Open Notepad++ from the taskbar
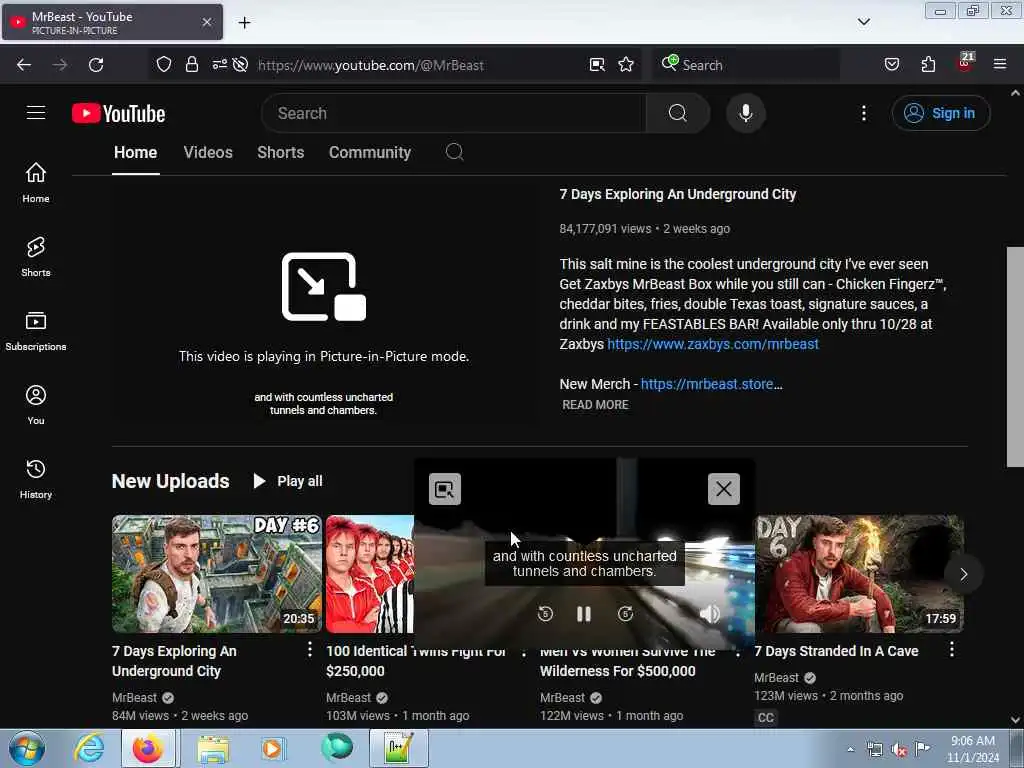 click(x=399, y=748)
